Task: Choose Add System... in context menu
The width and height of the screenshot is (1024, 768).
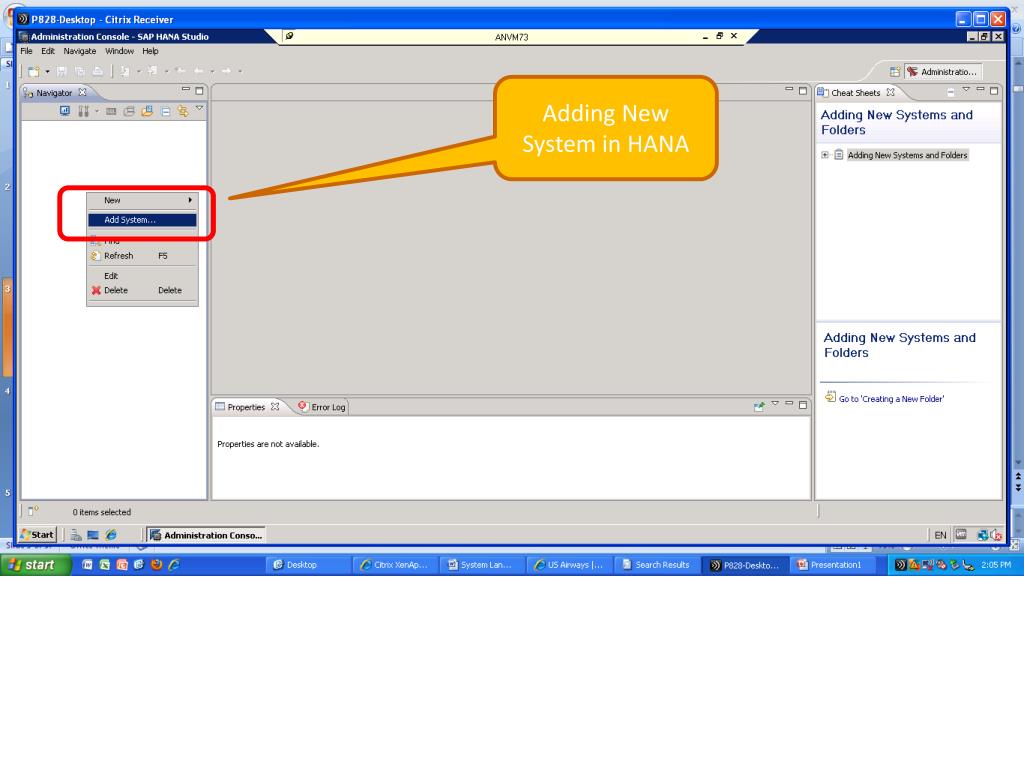Action: [142, 220]
